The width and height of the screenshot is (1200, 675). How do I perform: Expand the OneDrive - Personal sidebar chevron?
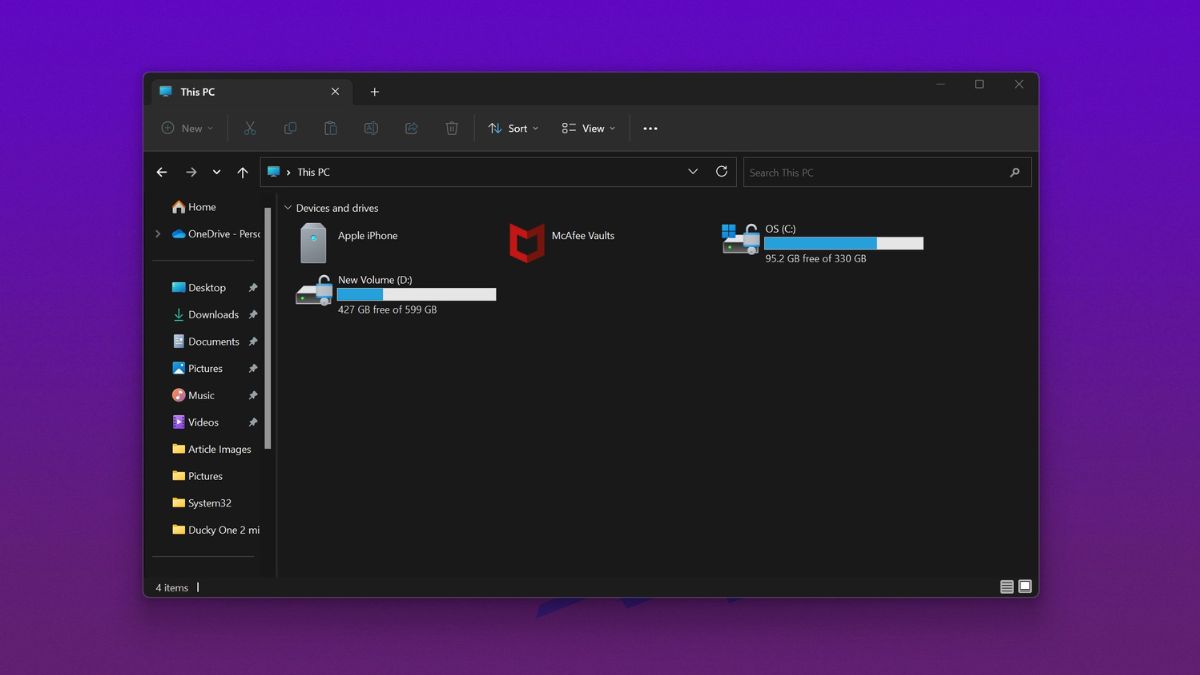[158, 233]
